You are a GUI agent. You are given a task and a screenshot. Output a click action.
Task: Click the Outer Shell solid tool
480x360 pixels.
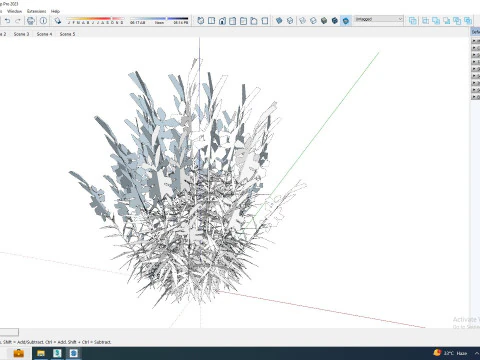(x=413, y=21)
